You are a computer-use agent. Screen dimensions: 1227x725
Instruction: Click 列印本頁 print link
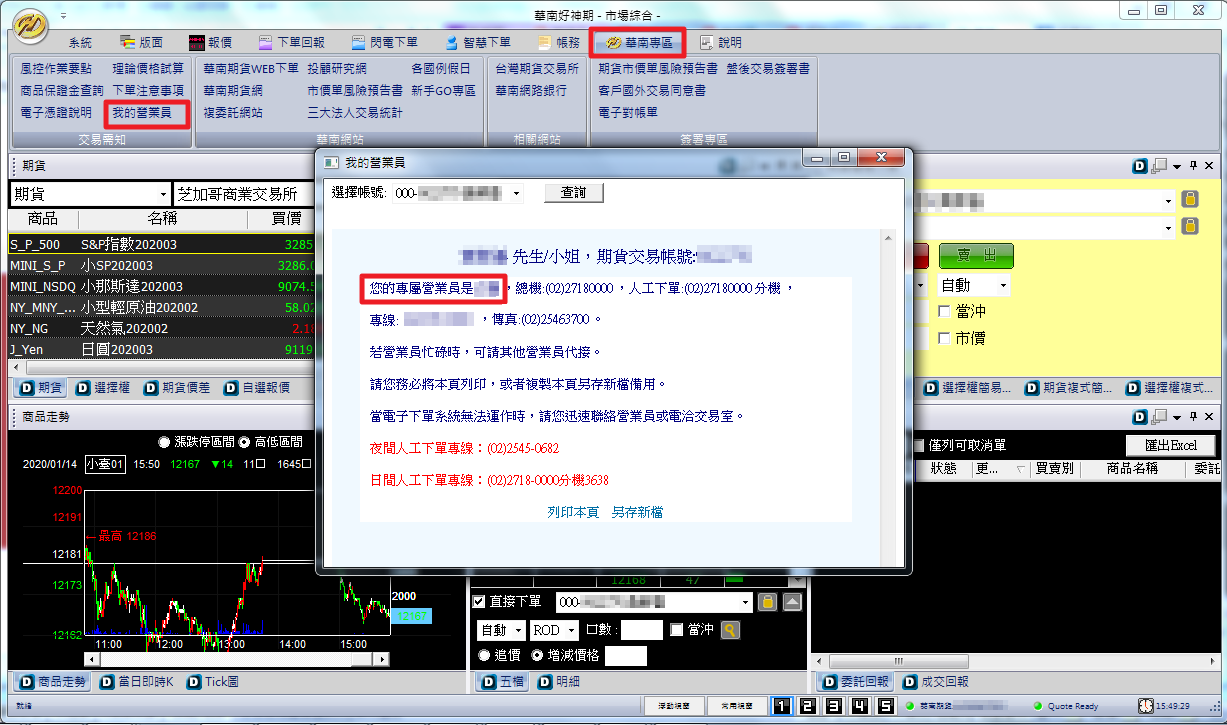[573, 512]
